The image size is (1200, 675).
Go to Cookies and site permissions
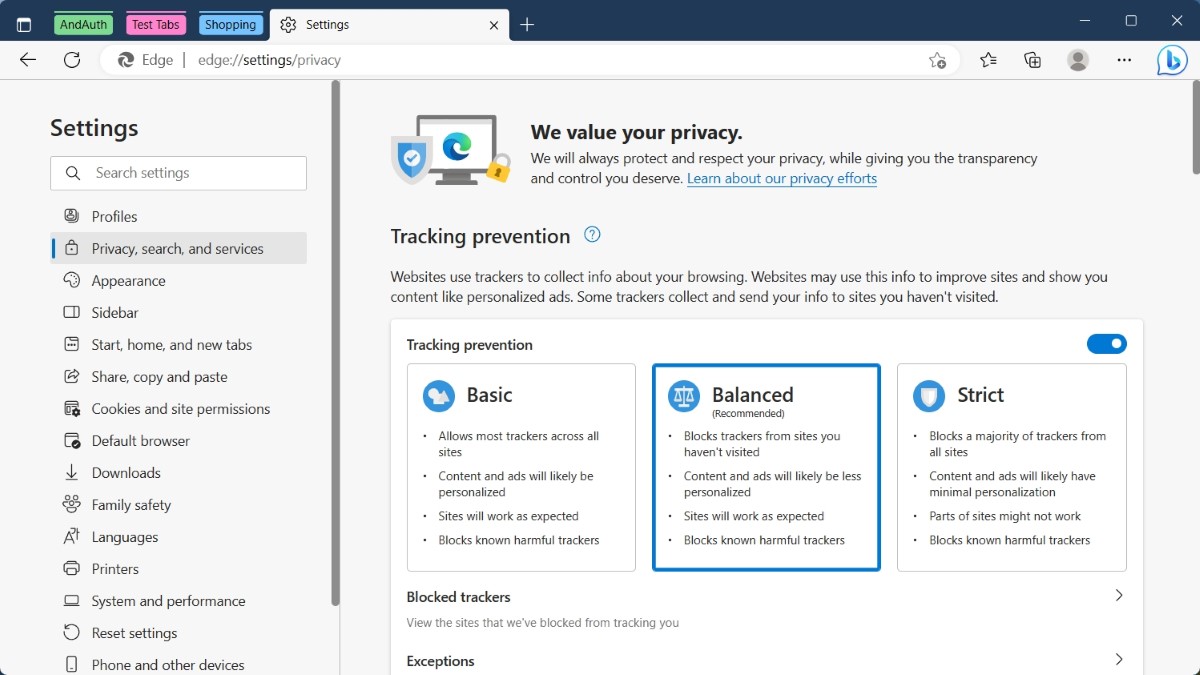point(180,409)
